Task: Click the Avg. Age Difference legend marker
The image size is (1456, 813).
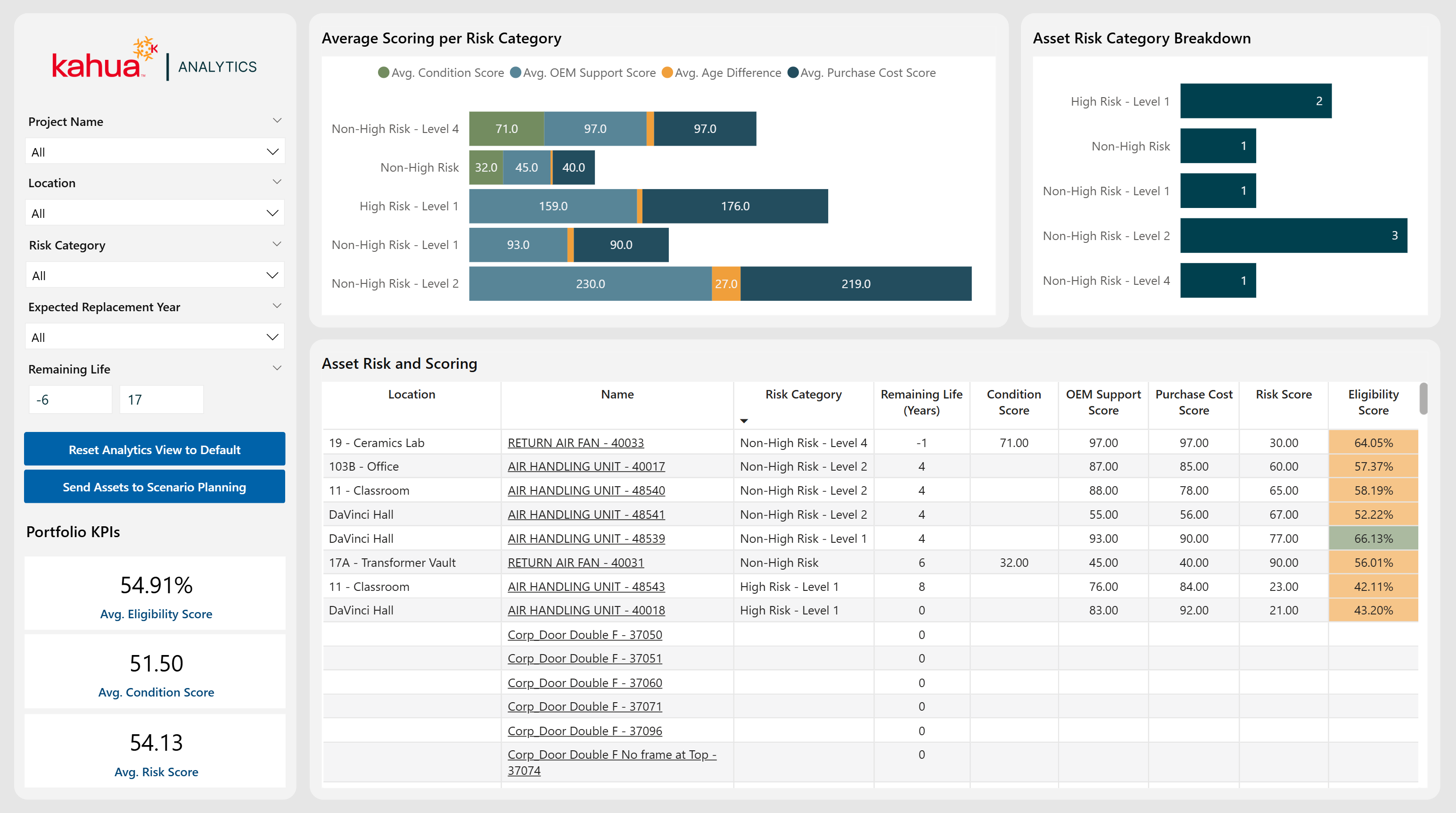Action: tap(667, 73)
